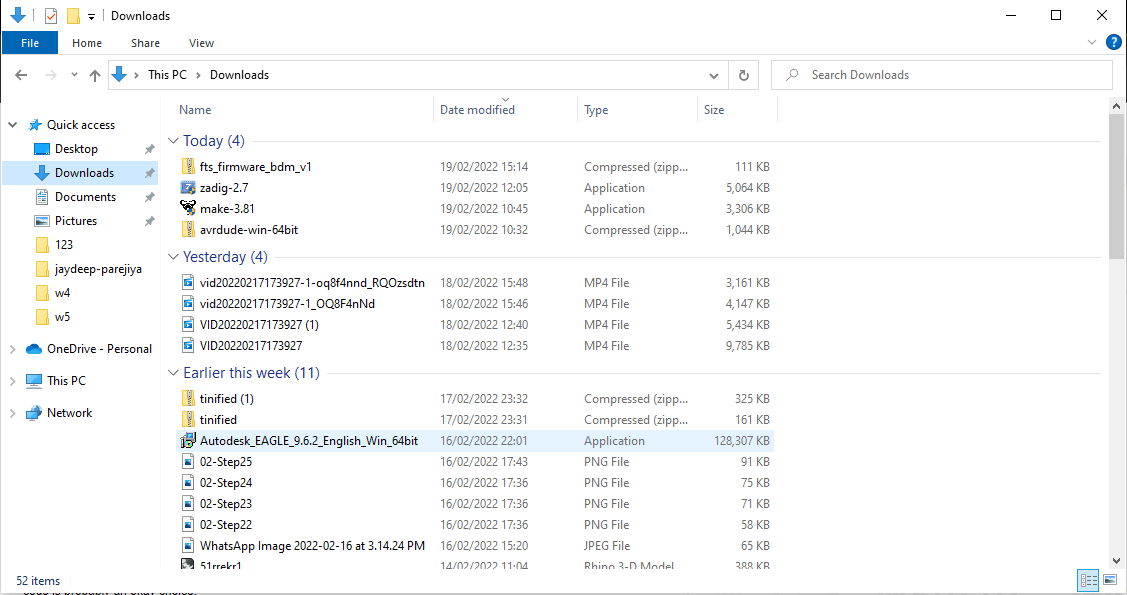Select the 02-Step22 PNG icon
The height and width of the screenshot is (595, 1127).
188,525
